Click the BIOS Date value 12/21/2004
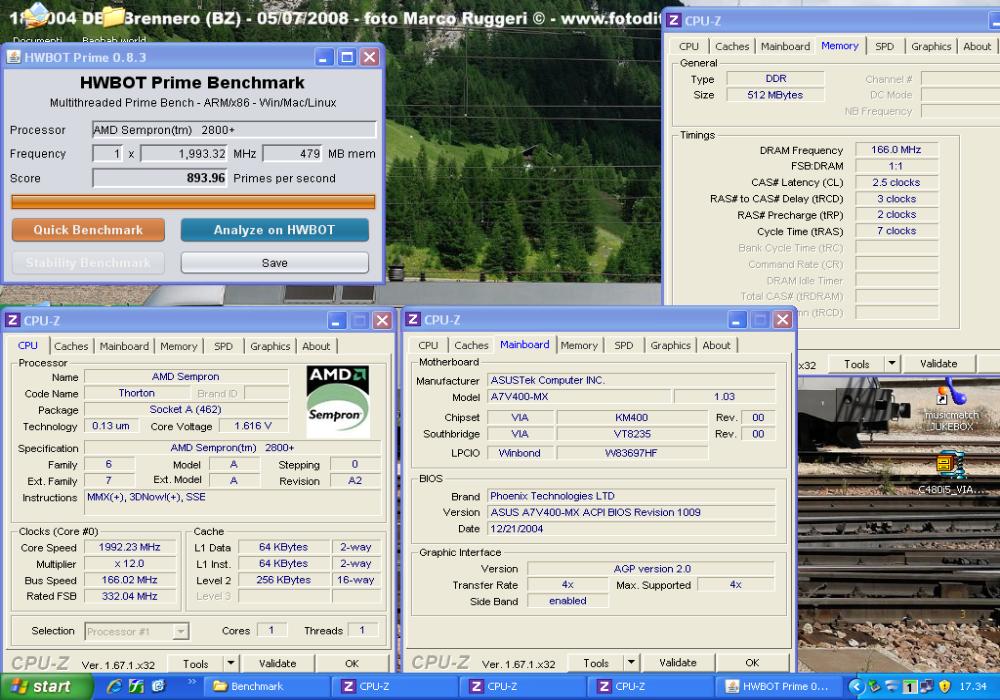Viewport: 1000px width, 700px height. coord(631,529)
